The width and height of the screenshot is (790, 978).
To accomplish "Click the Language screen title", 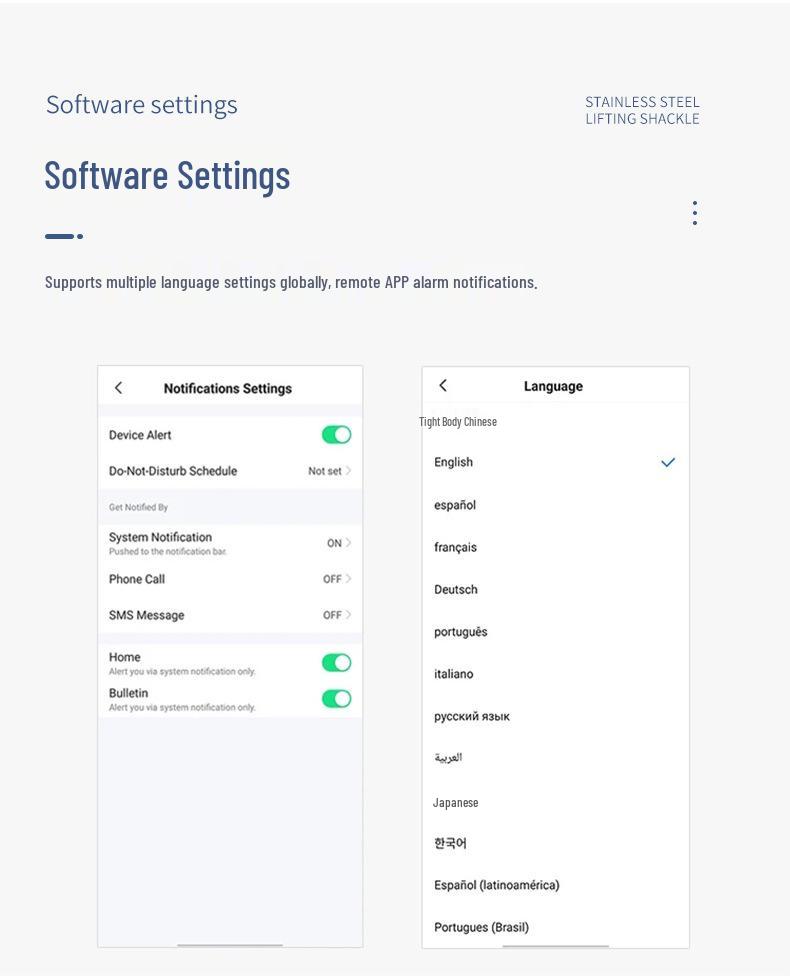I will coord(553,386).
